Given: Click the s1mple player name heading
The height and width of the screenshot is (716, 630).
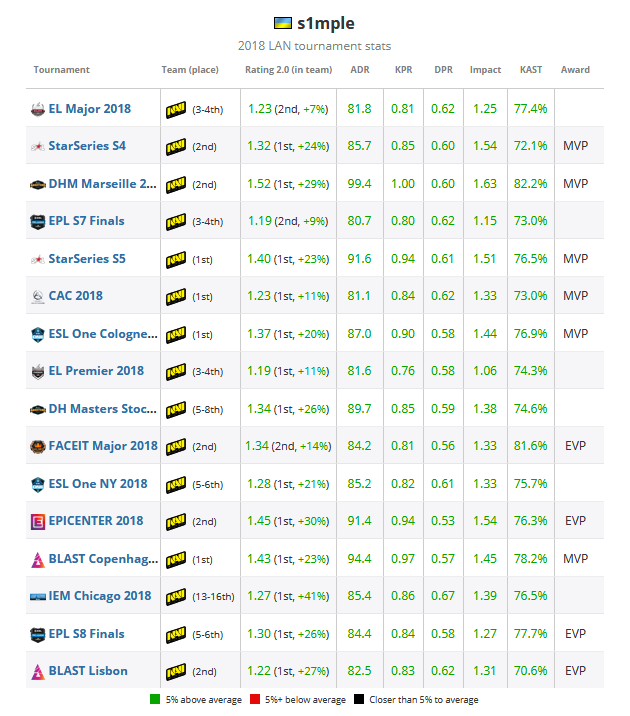Looking at the screenshot, I should pos(326,23).
